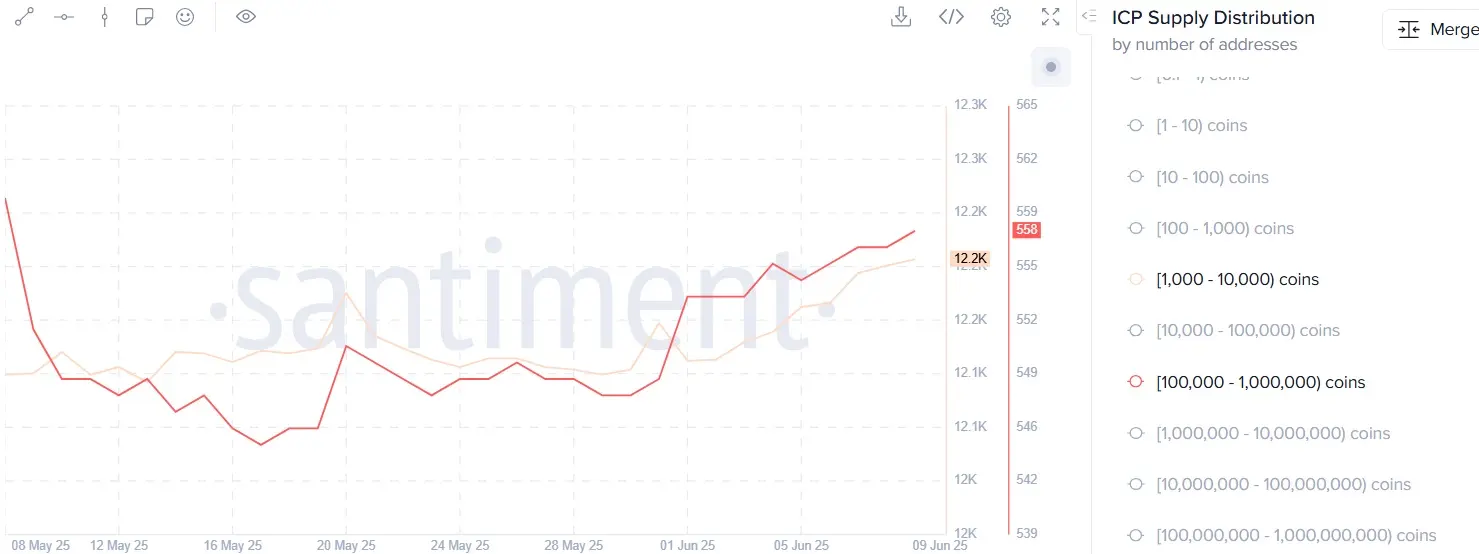This screenshot has width=1479, height=554.
Task: Enable the [100 - 1,000) coins metric
Action: pyautogui.click(x=1224, y=228)
